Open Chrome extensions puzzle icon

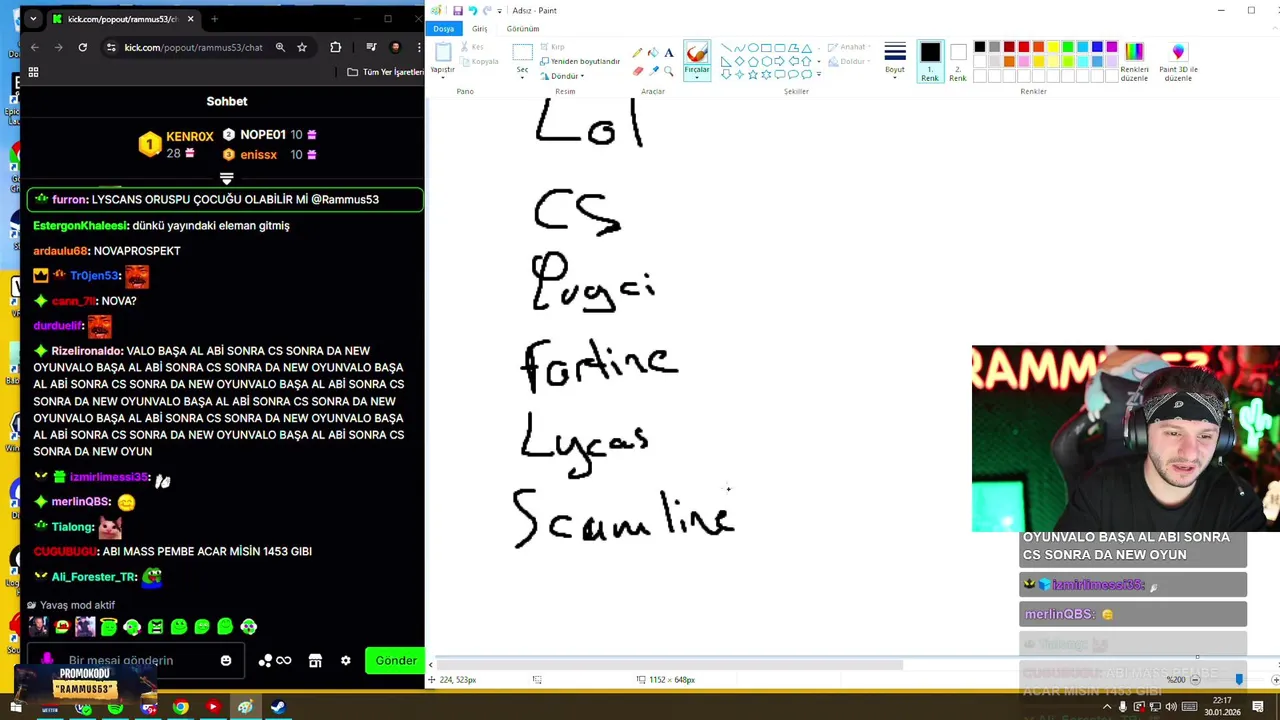[x=336, y=47]
